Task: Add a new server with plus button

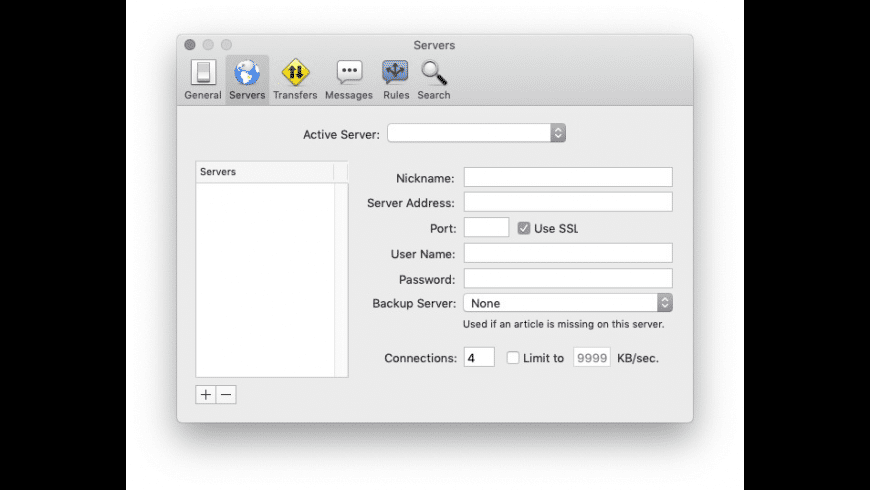Action: click(206, 395)
